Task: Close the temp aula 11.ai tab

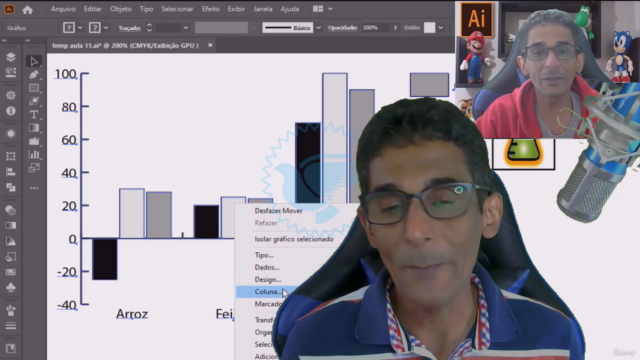Action: click(x=210, y=45)
